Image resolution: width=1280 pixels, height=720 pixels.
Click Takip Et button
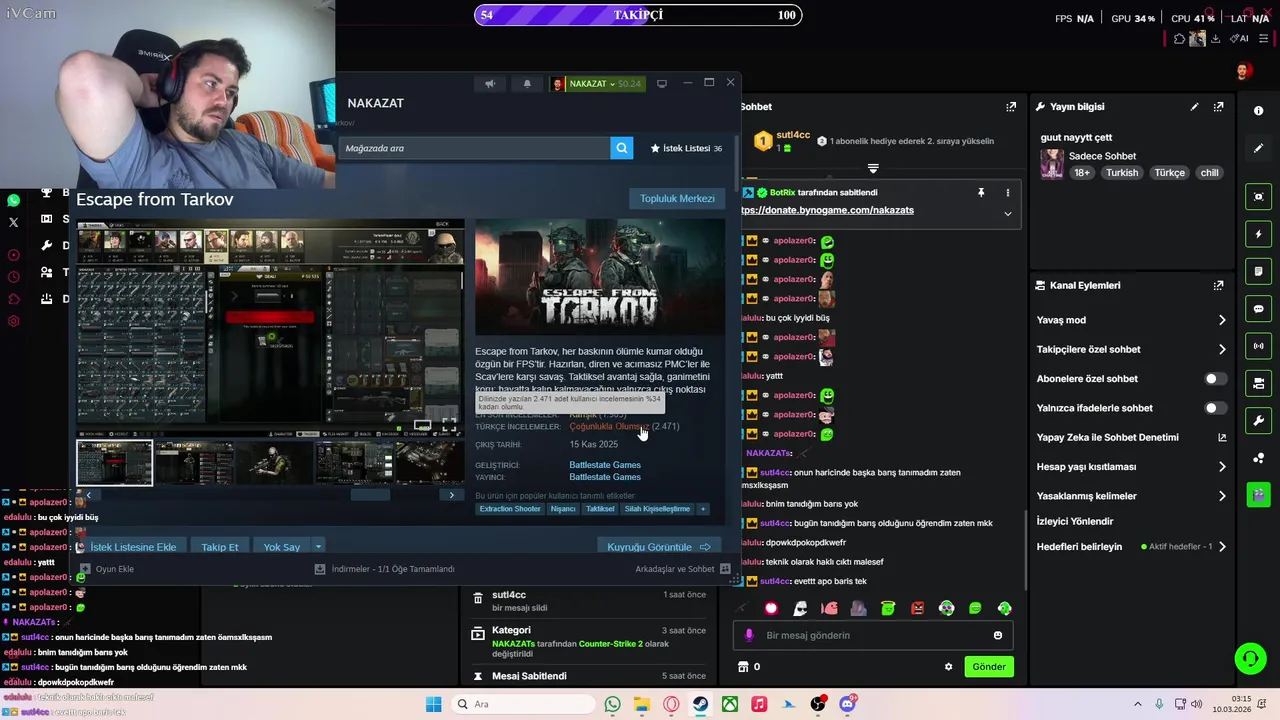tap(220, 547)
